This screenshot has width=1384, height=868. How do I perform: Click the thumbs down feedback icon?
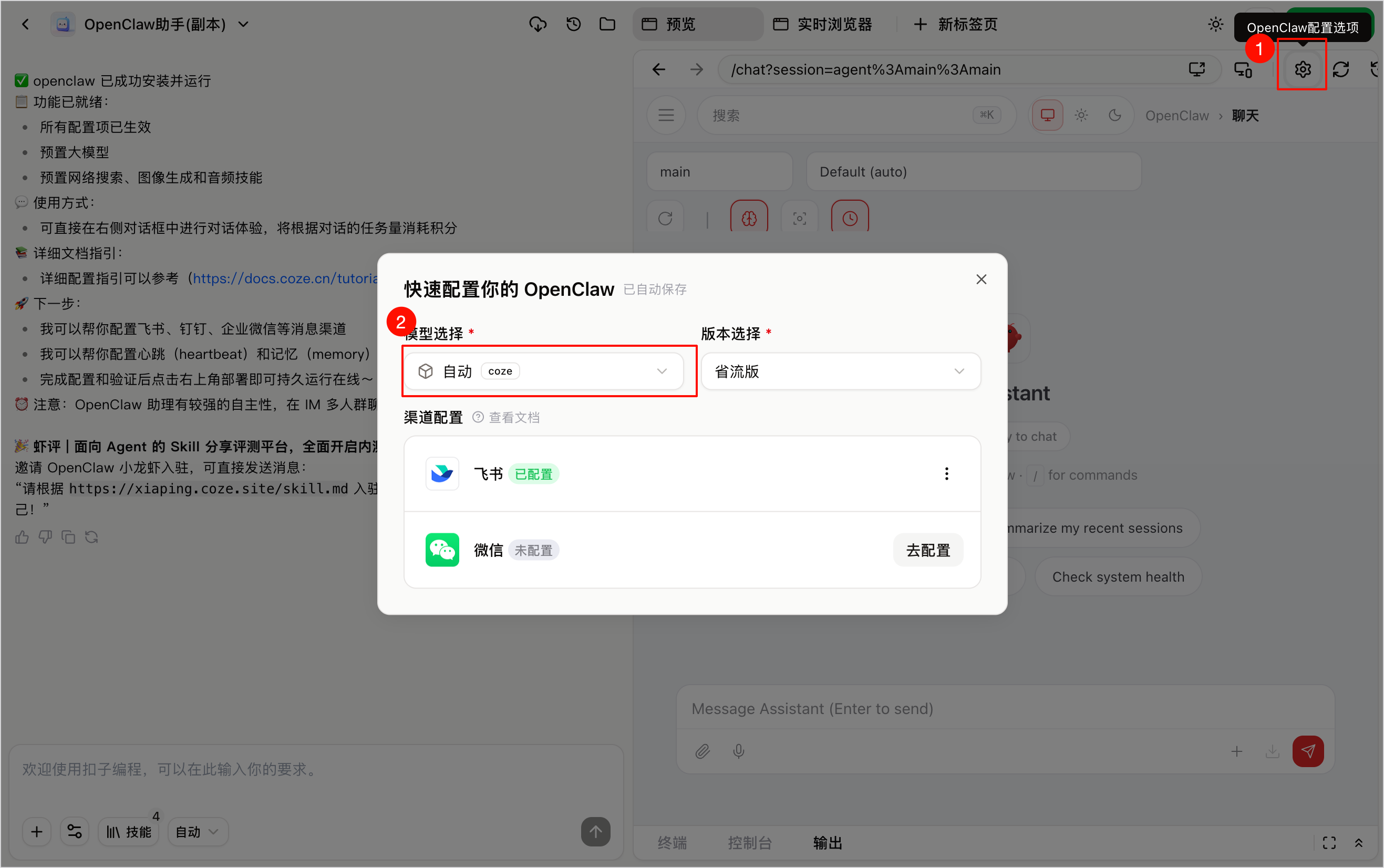pyautogui.click(x=45, y=537)
